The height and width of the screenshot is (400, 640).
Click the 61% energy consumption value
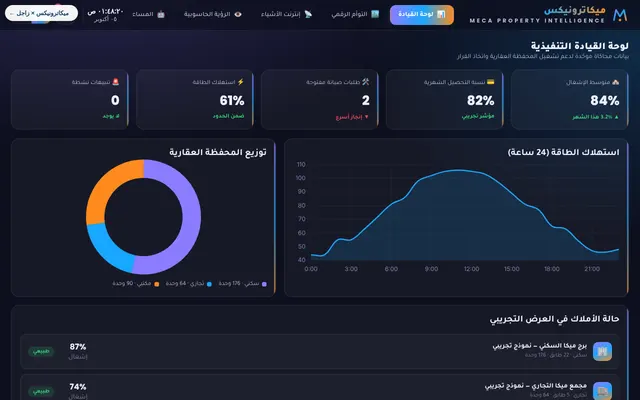pyautogui.click(x=232, y=100)
